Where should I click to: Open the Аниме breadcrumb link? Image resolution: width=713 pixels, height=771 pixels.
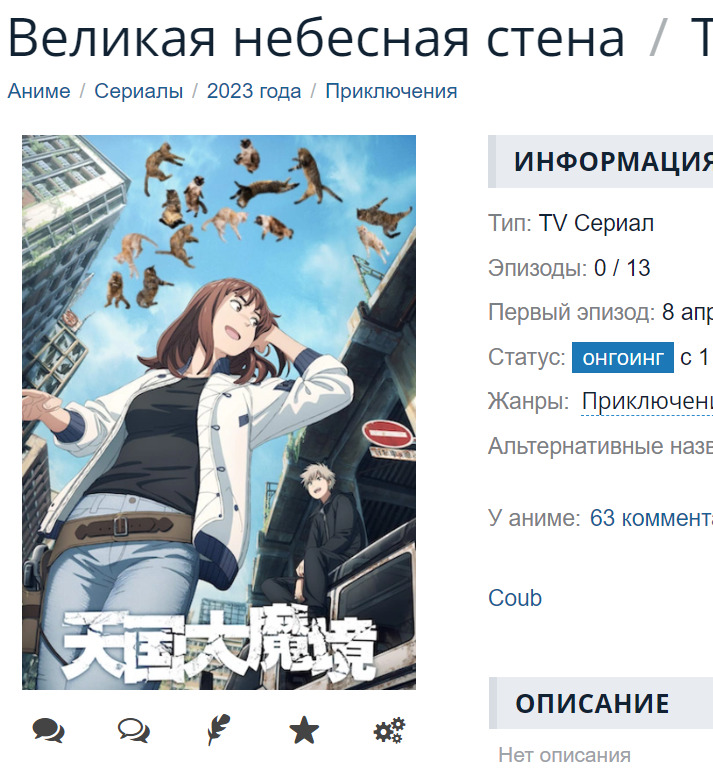point(39,91)
